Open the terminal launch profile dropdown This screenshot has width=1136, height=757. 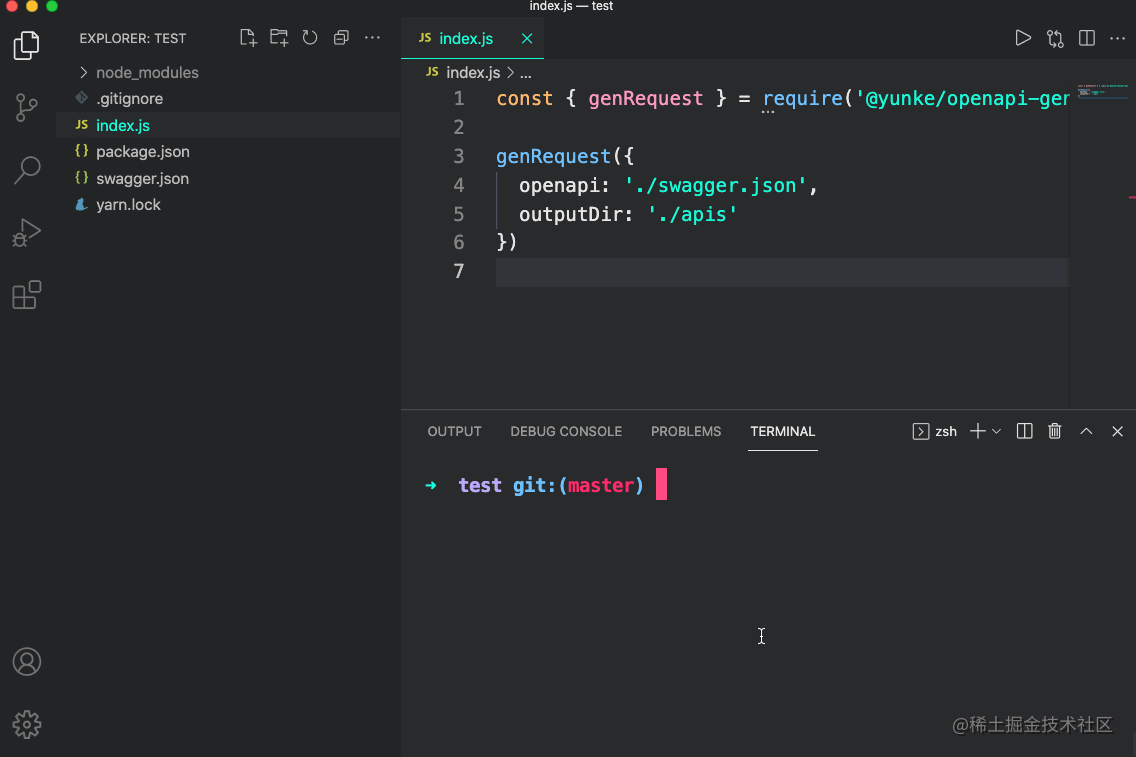[996, 432]
